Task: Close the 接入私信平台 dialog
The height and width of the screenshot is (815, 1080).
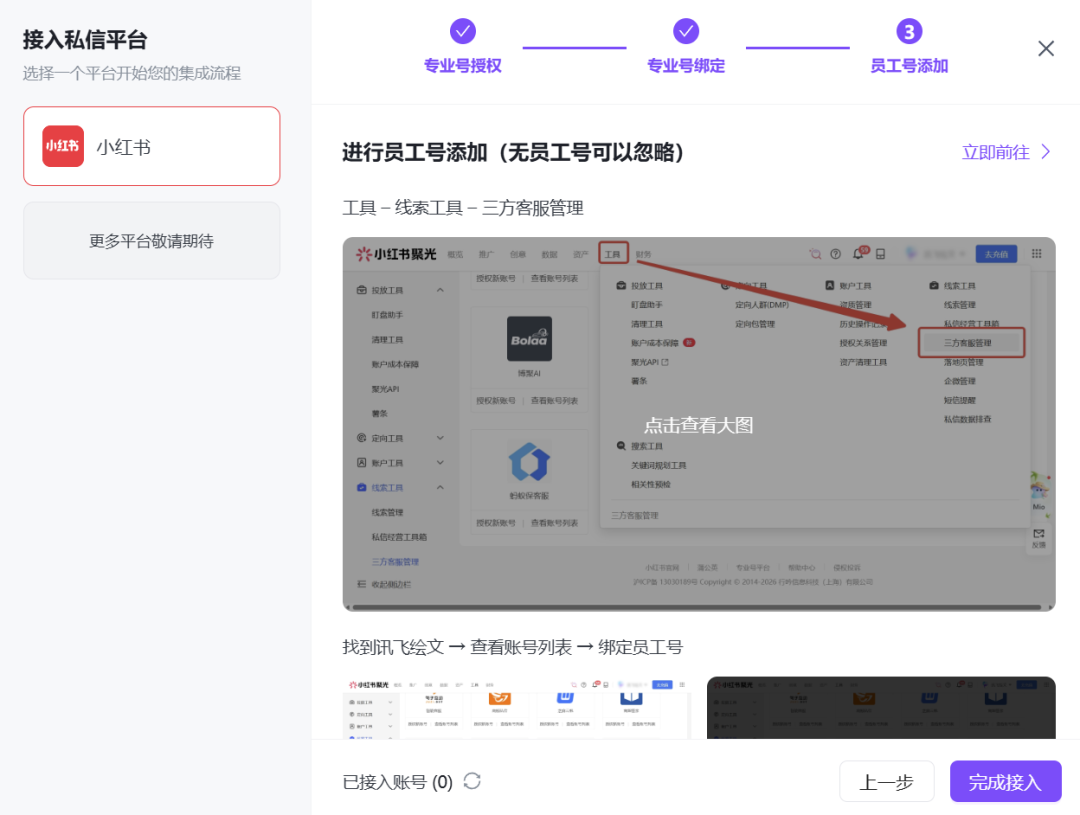Action: pyautogui.click(x=1046, y=48)
